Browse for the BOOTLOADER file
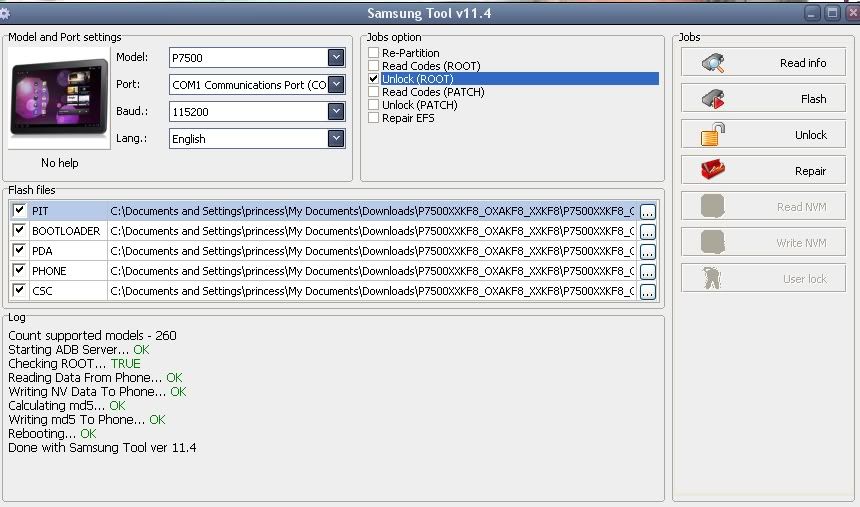This screenshot has width=860, height=507. tap(648, 232)
